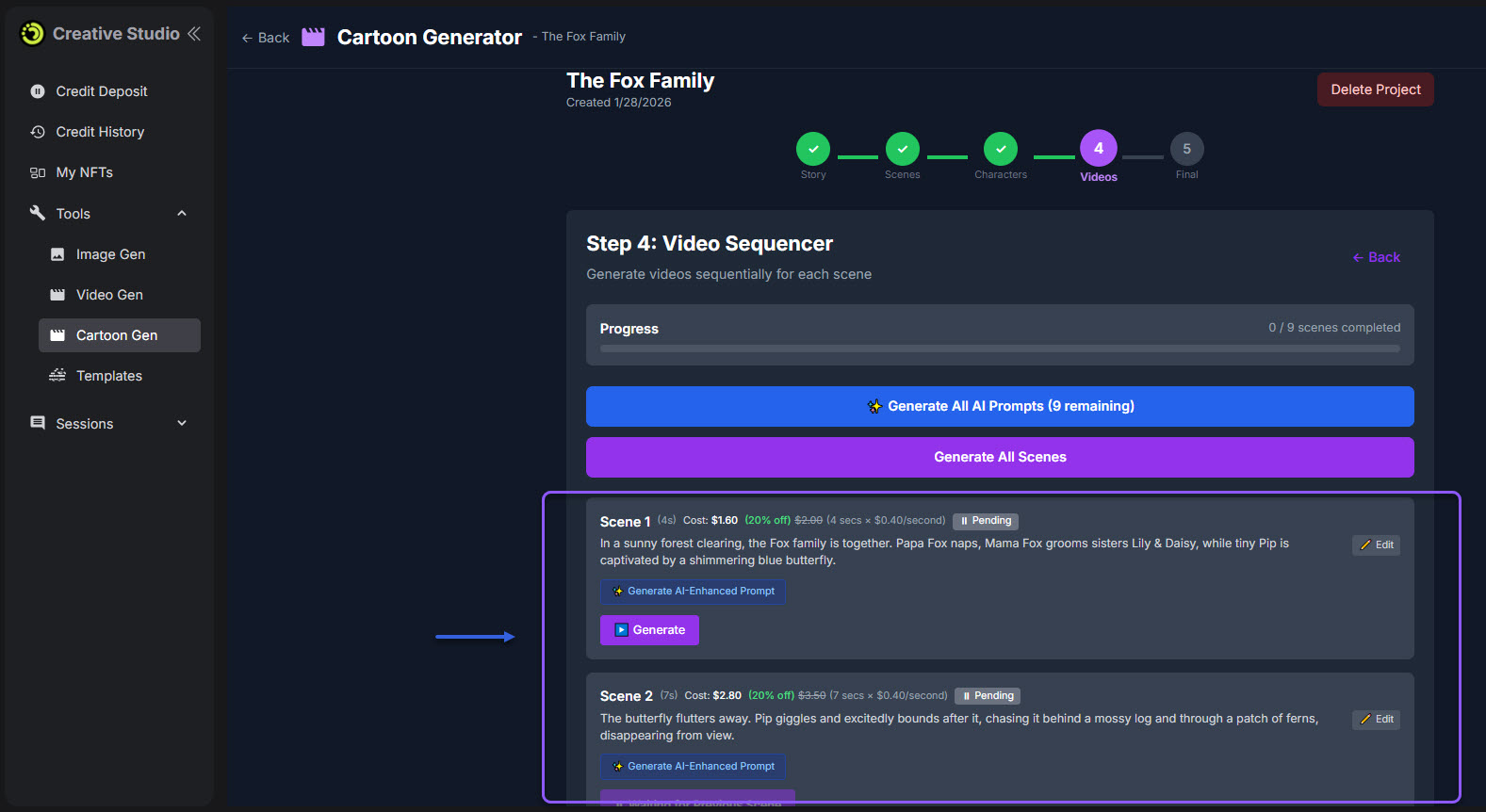Image resolution: width=1486 pixels, height=812 pixels.
Task: Delete the Fox Family project
Action: pos(1375,89)
